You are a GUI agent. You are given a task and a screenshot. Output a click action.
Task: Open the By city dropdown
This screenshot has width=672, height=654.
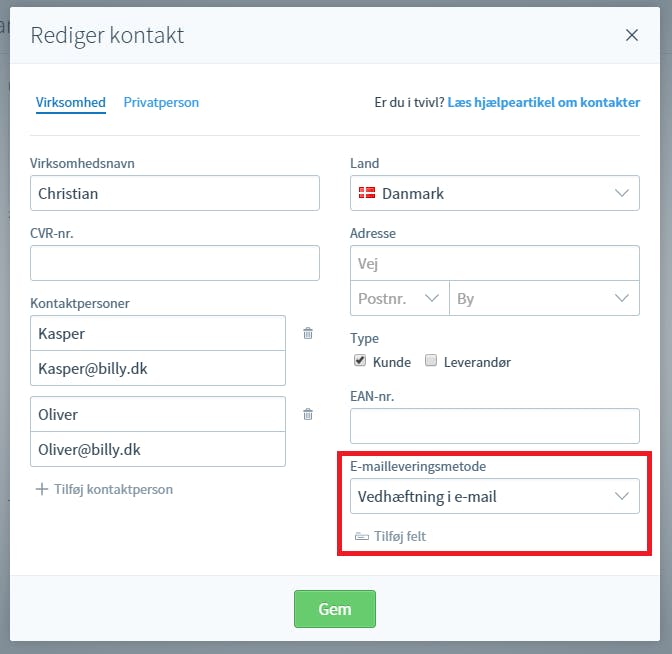[544, 298]
